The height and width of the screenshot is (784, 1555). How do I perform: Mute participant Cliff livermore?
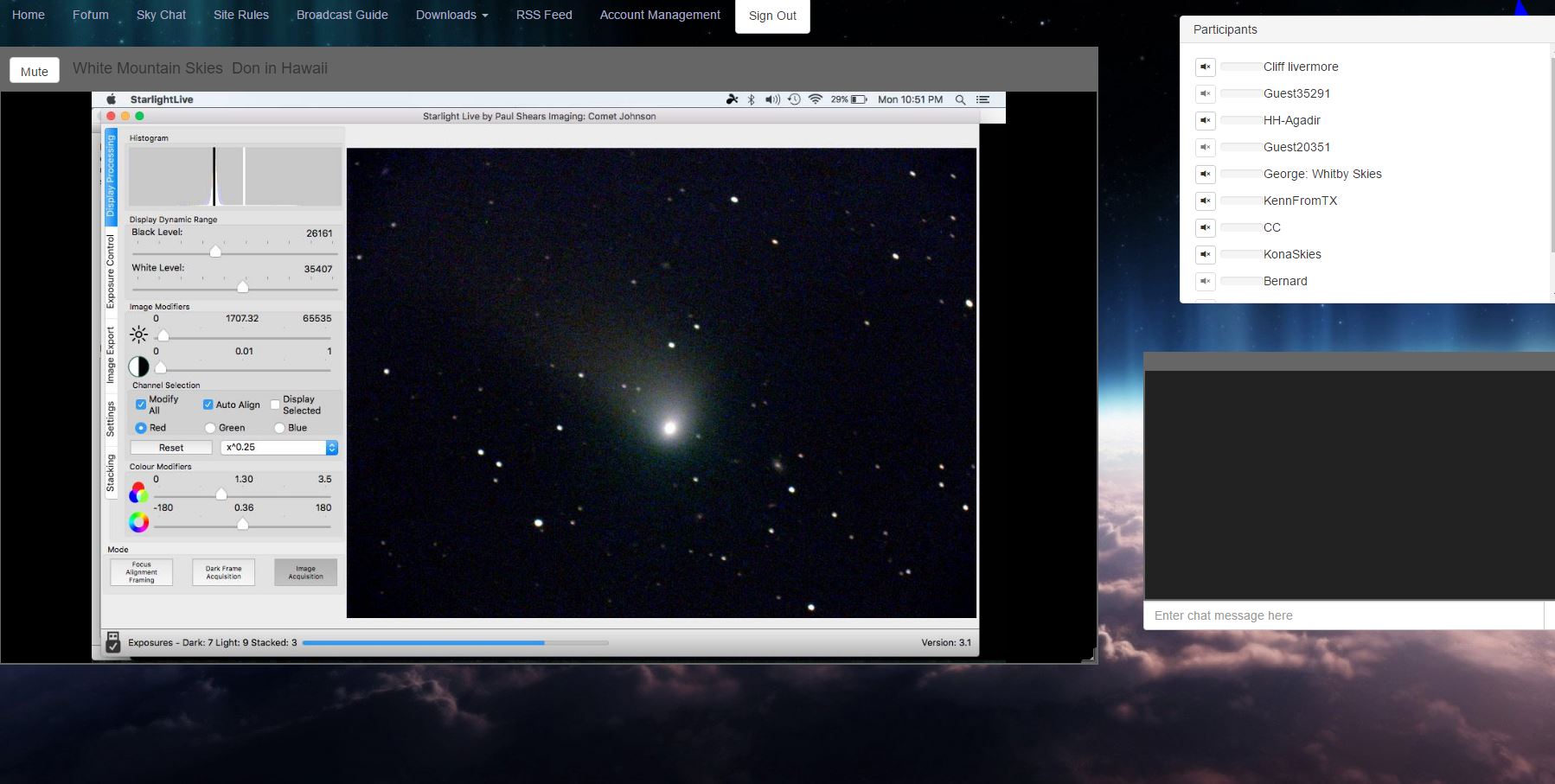coord(1206,67)
